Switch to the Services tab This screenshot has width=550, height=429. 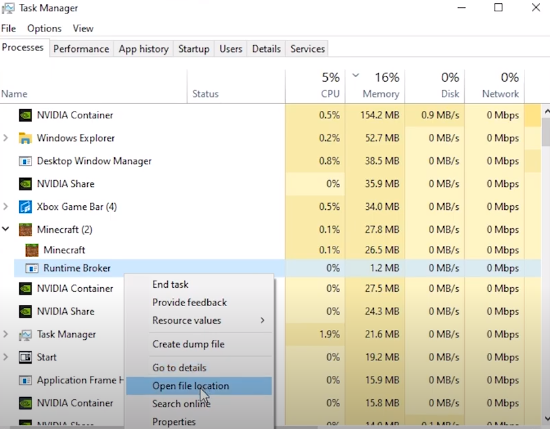tap(307, 49)
